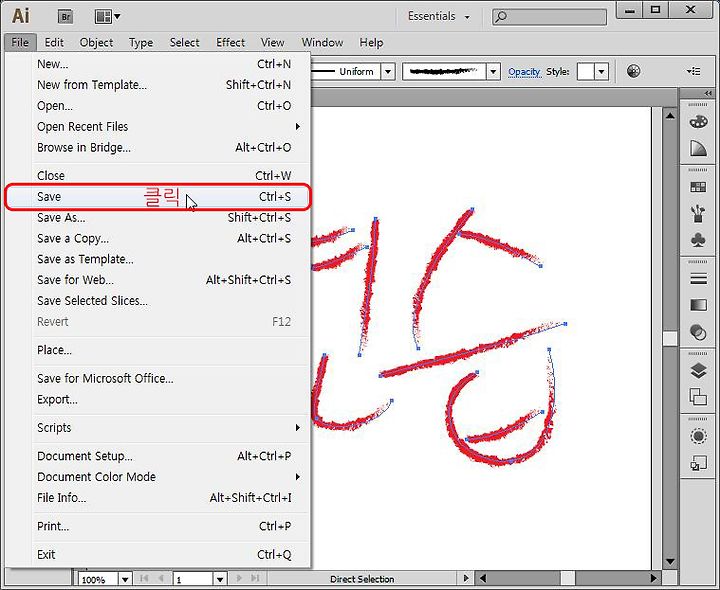Open the Edit menu
Viewport: 720px width, 590px height.
pos(54,43)
